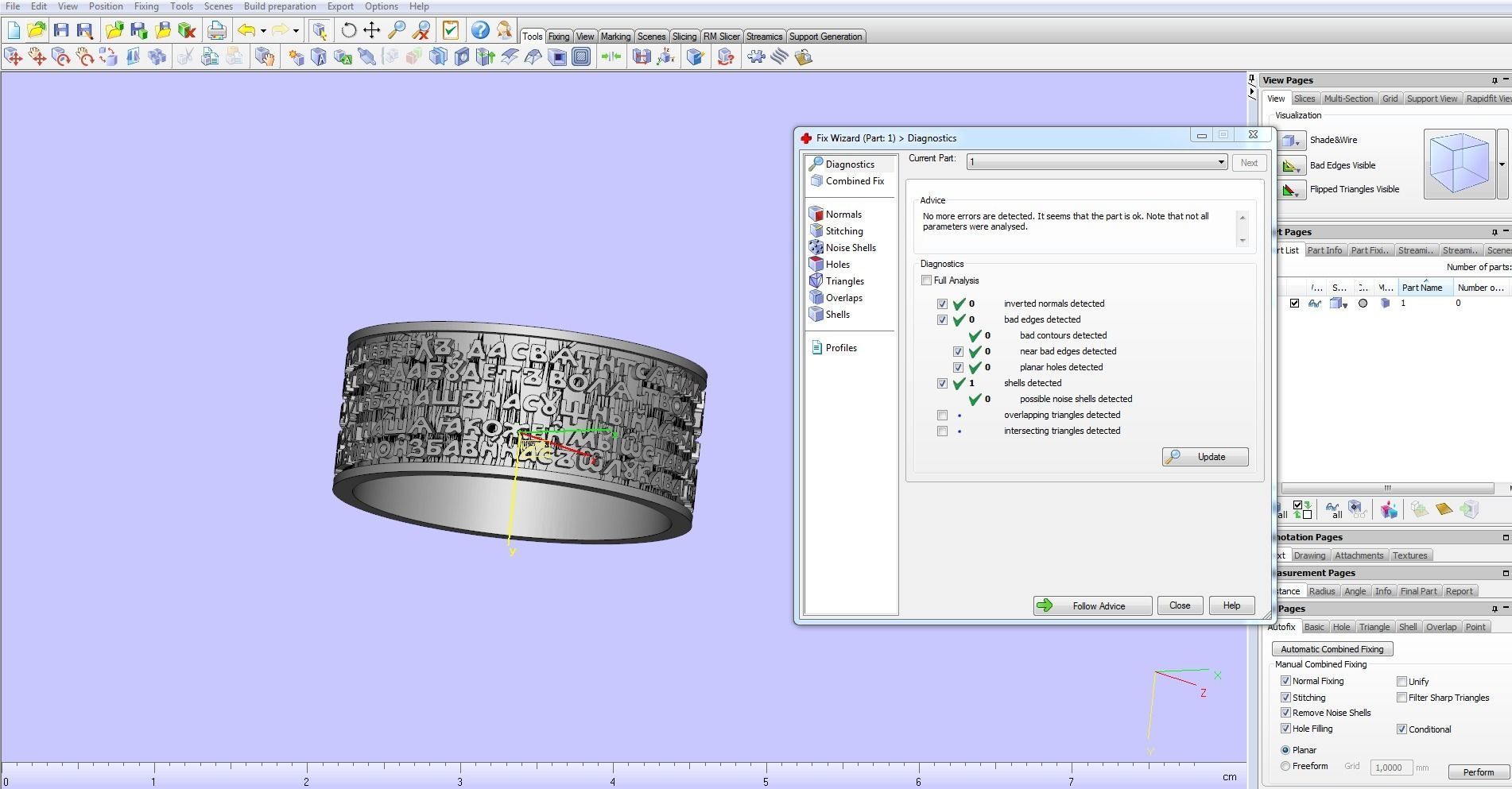The image size is (1512, 789).
Task: Open Normals page in Fix Wizard
Action: click(843, 215)
